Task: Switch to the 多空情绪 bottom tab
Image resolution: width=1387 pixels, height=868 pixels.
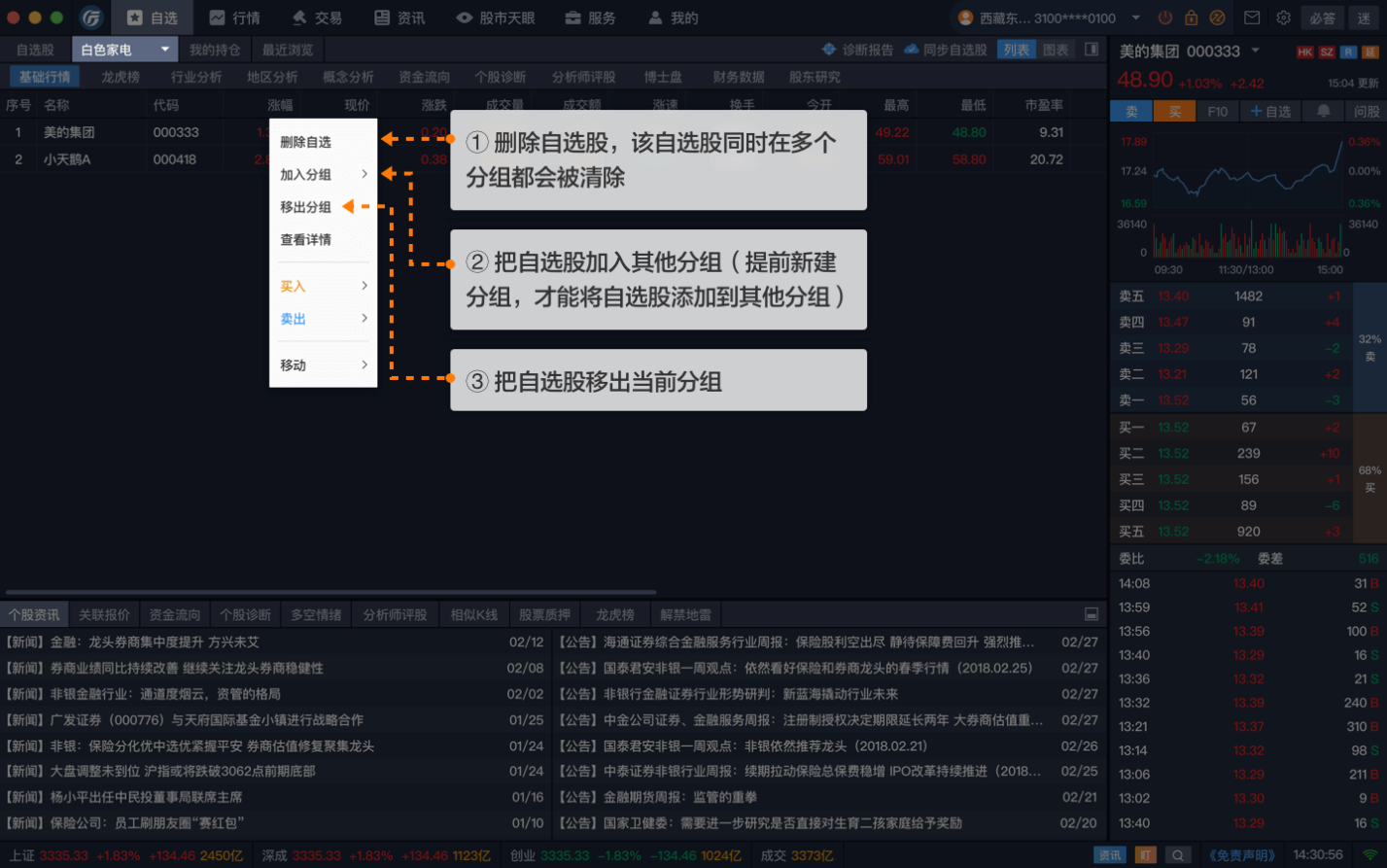Action: (316, 614)
